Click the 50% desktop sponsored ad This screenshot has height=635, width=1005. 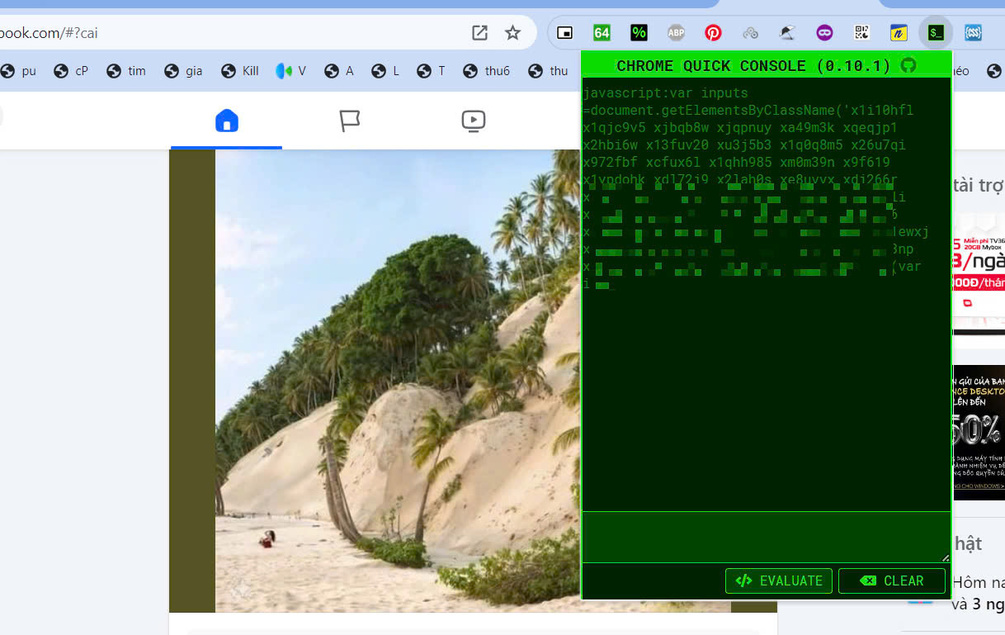pyautogui.click(x=979, y=433)
